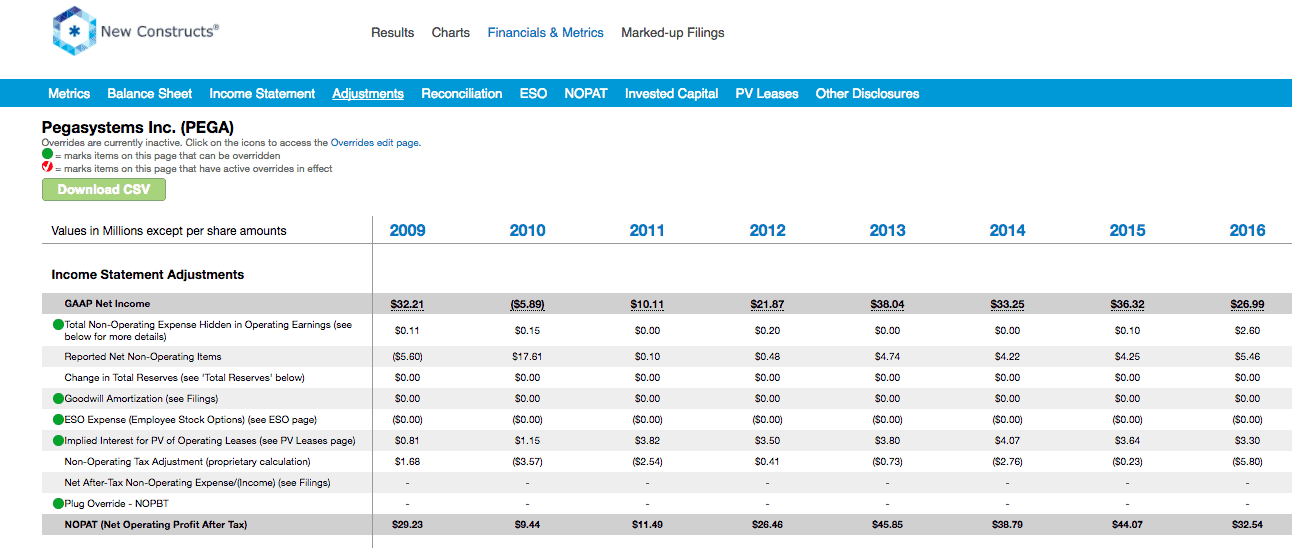Click Reported Non-Operating Items 2010 value $17.61

click(x=527, y=357)
